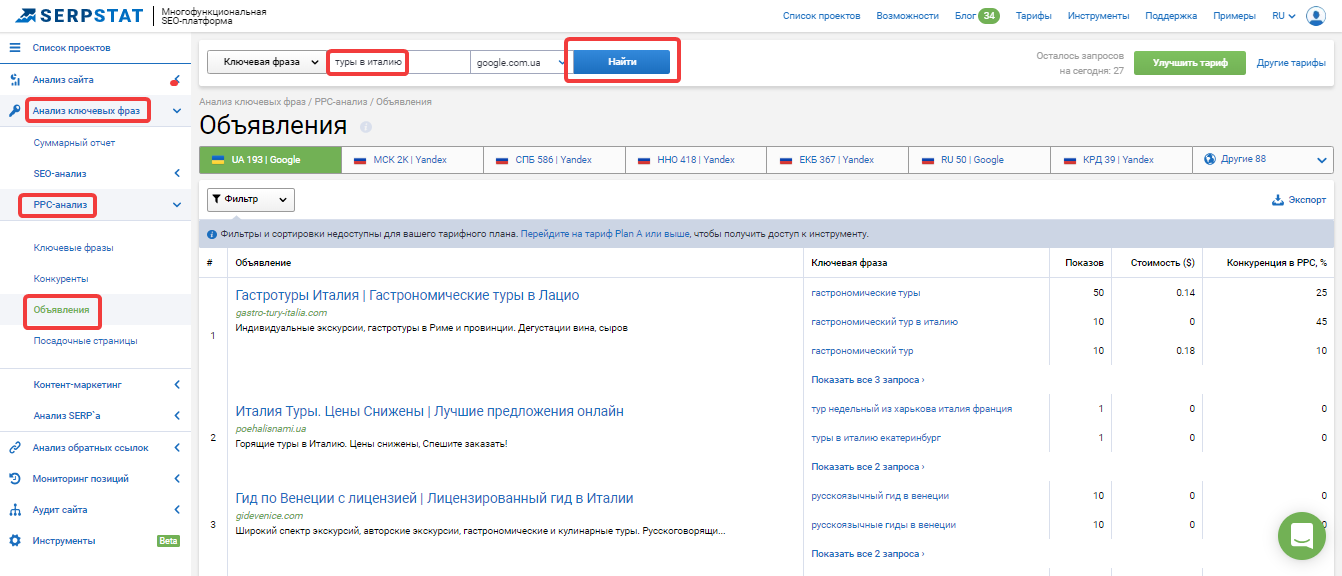The image size is (1342, 576).
Task: Open the Гид по Венеции ad link
Action: pos(434,498)
